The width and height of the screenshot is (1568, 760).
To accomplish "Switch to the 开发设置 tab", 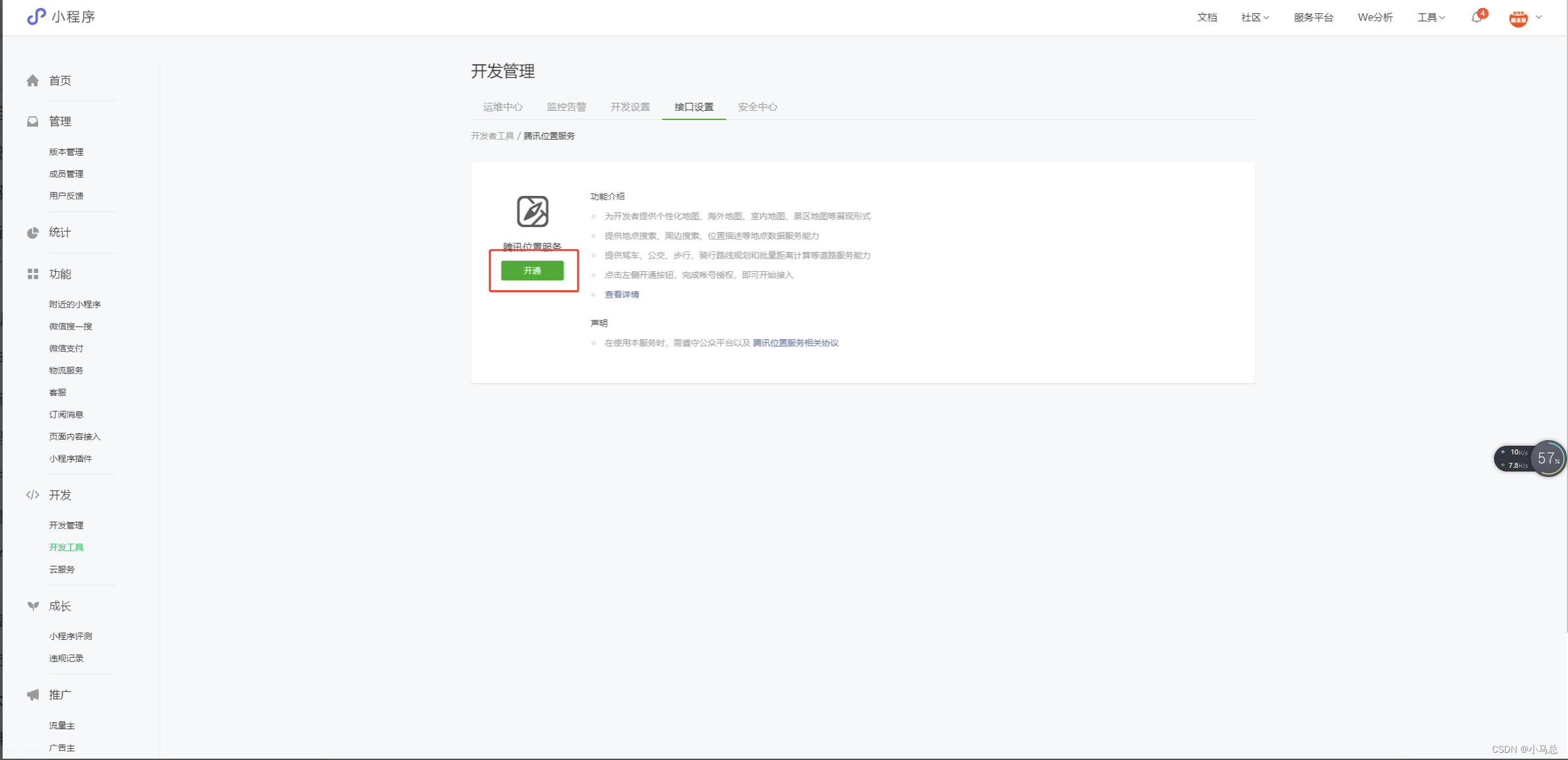I will tap(630, 107).
